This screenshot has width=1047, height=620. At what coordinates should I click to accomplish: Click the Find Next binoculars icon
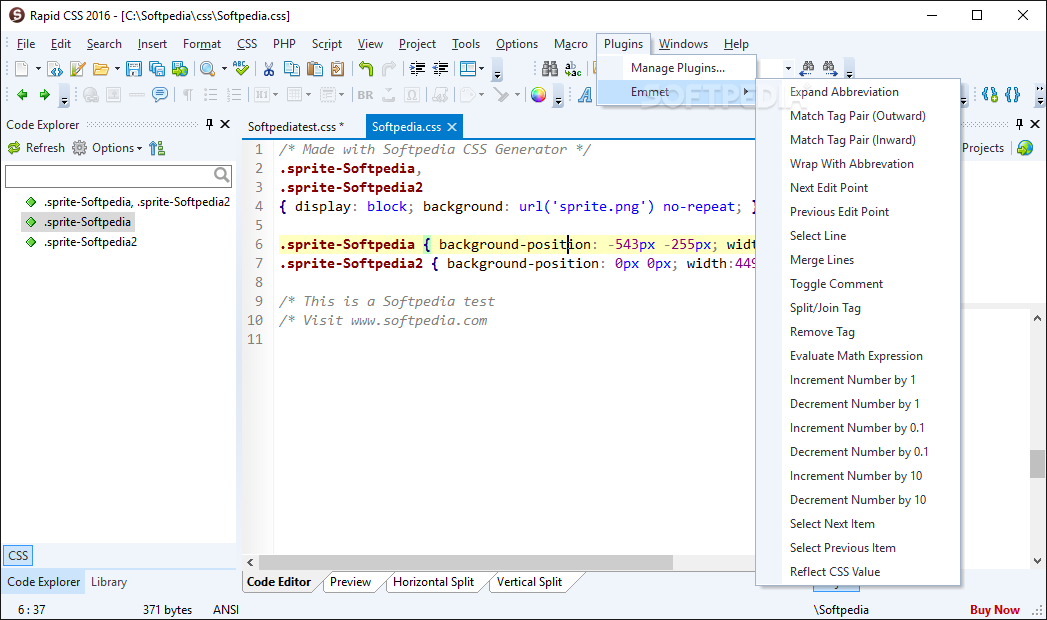829,67
